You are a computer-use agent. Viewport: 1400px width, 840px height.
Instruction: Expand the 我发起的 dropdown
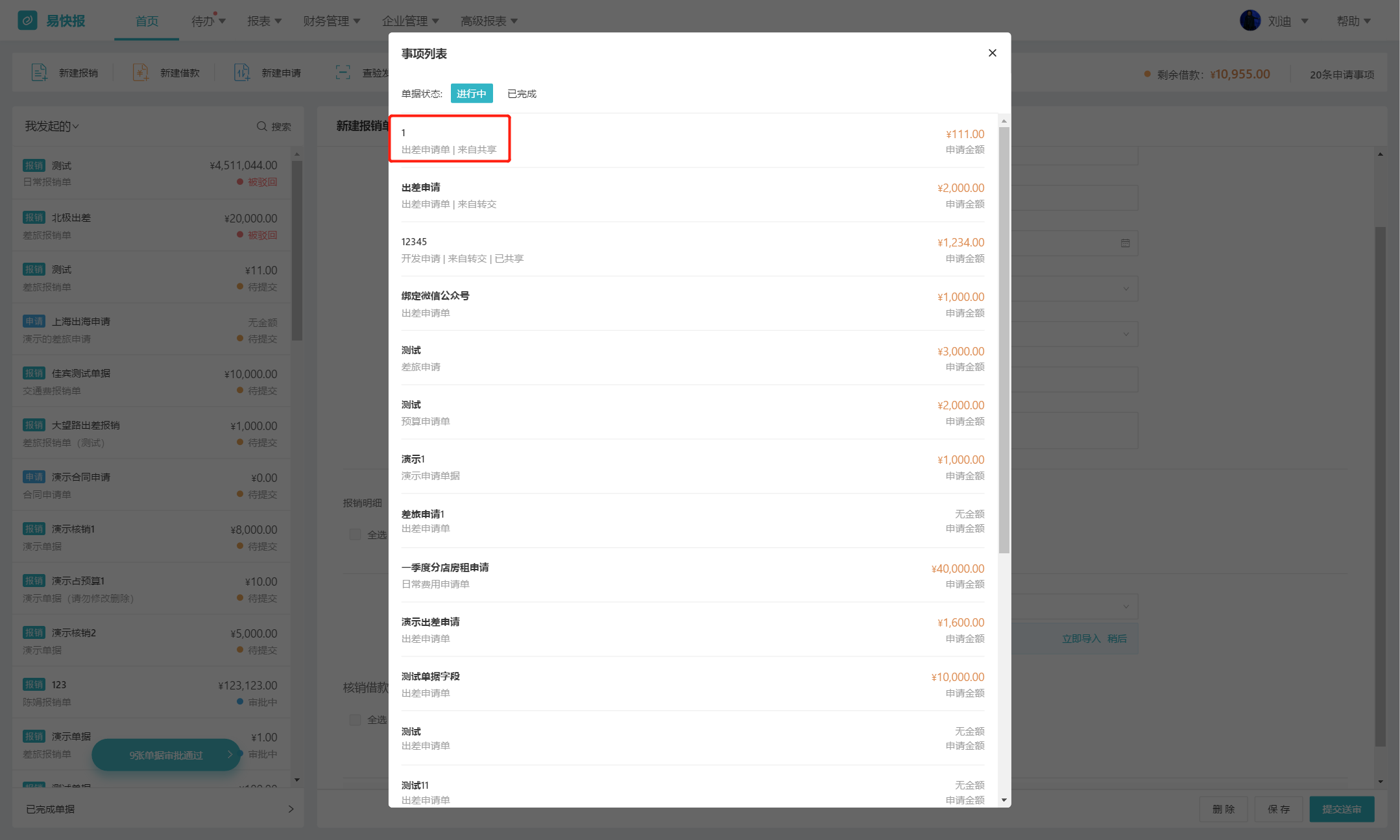[52, 126]
